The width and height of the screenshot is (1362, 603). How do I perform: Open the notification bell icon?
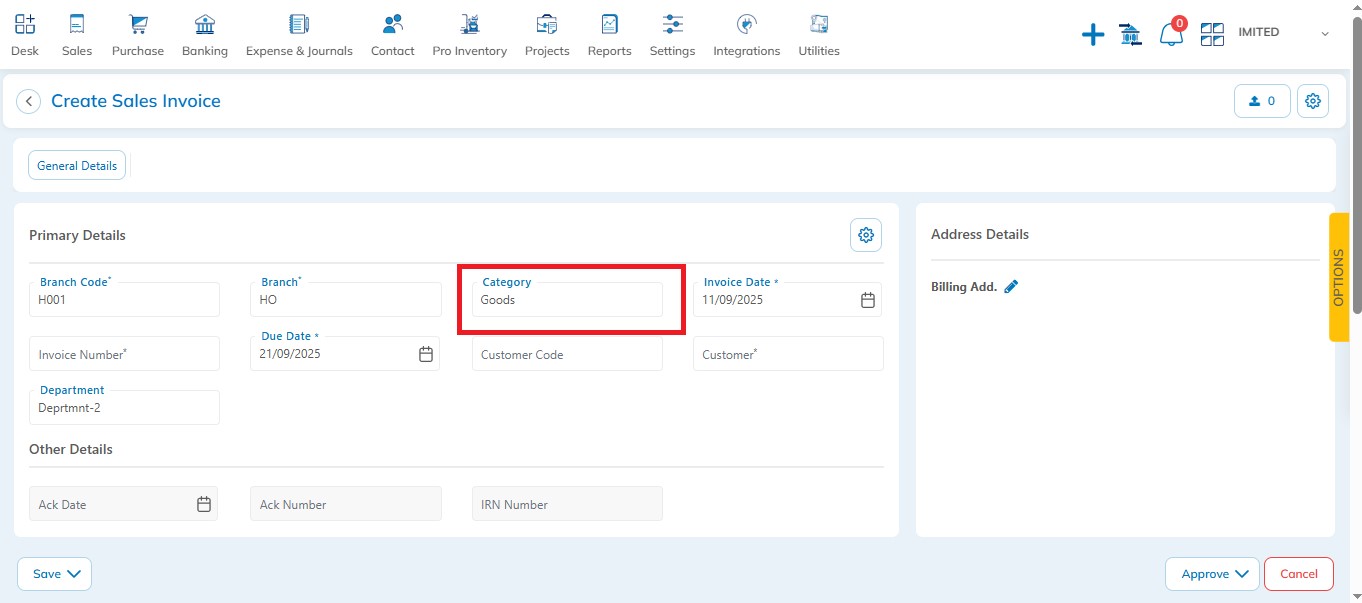[1171, 35]
